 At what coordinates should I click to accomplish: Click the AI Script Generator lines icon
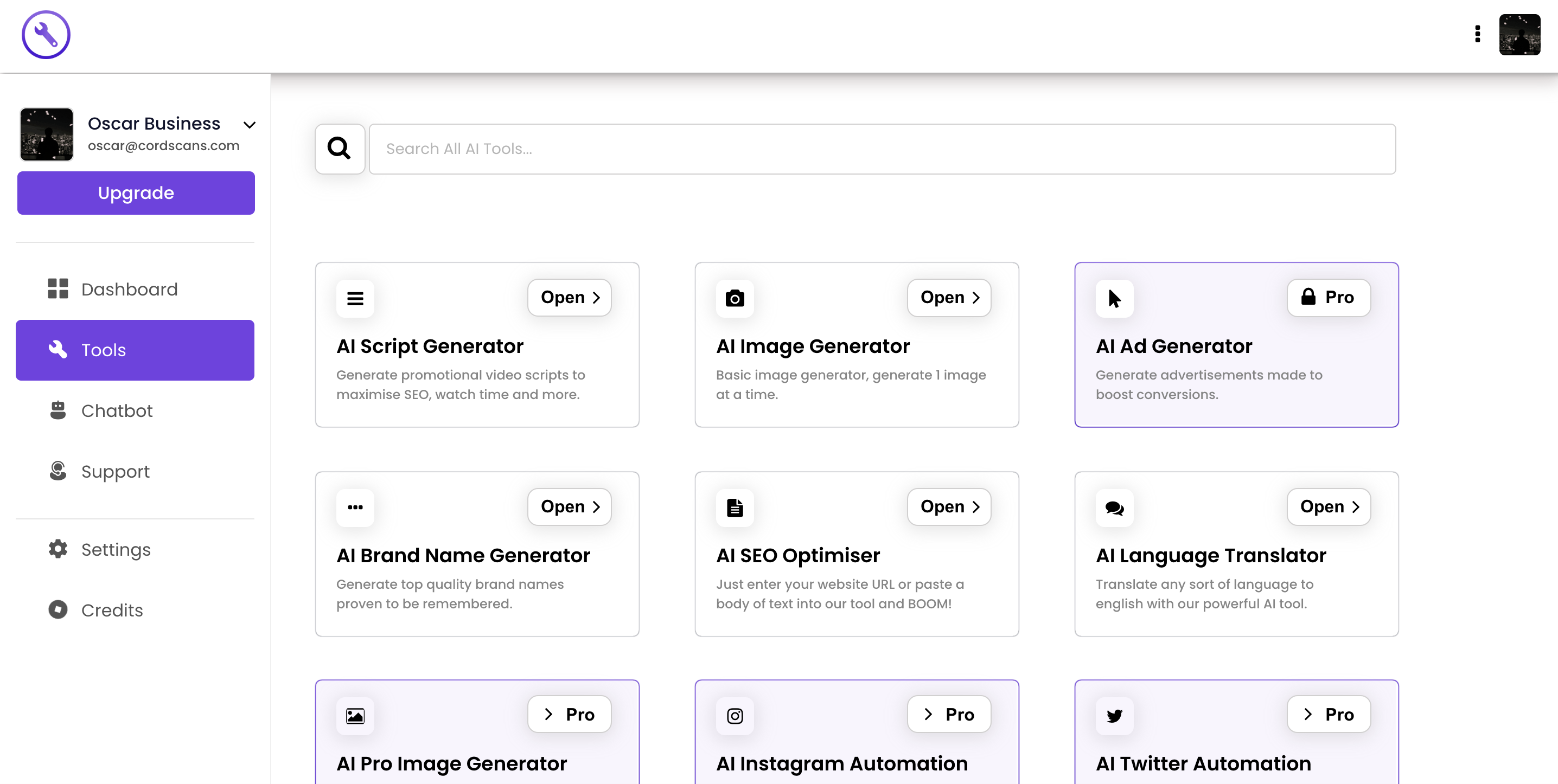tap(355, 298)
